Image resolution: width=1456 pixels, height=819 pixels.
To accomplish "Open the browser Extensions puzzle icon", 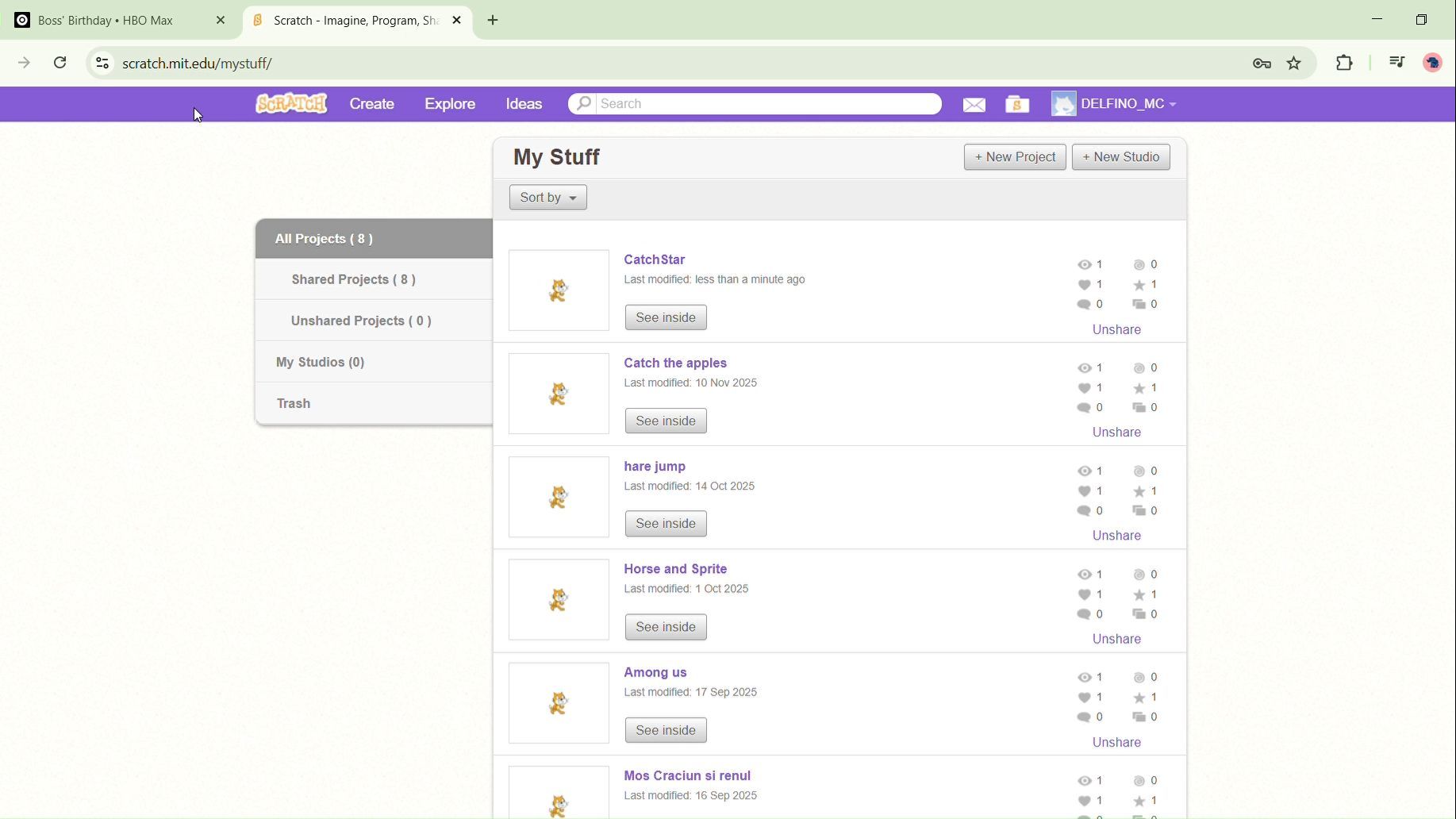I will pyautogui.click(x=1344, y=63).
